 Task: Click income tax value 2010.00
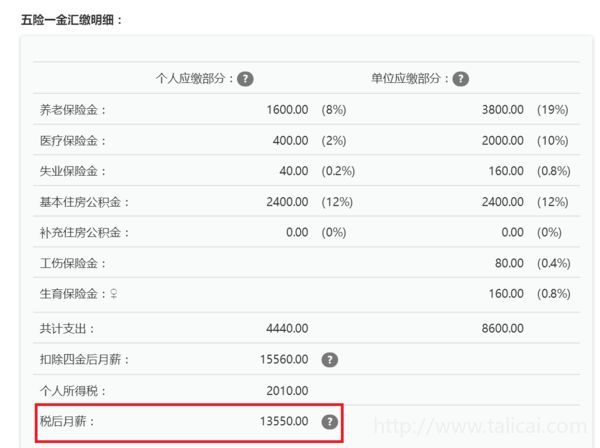pos(287,391)
